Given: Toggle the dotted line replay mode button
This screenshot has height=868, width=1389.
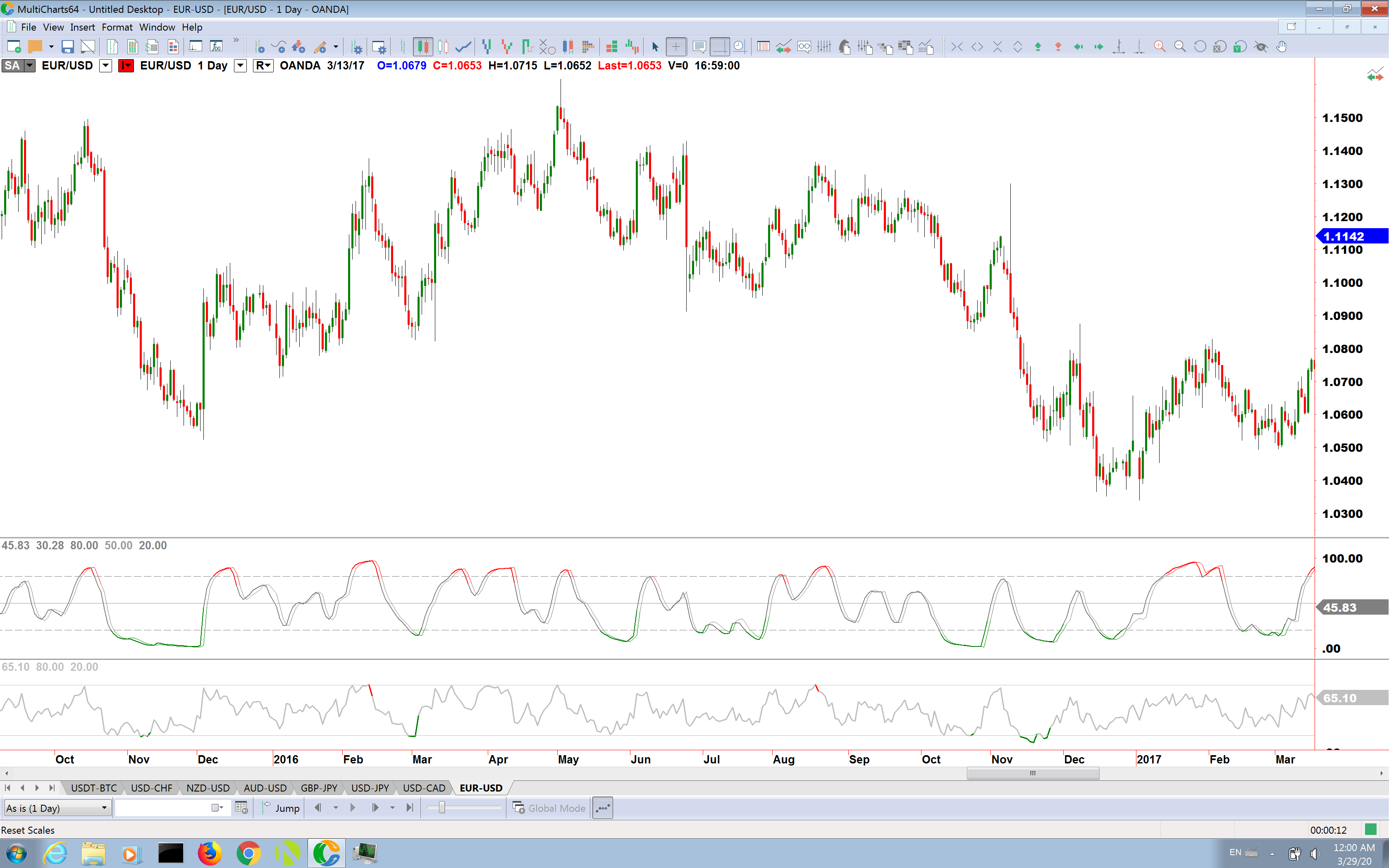Looking at the screenshot, I should point(603,808).
